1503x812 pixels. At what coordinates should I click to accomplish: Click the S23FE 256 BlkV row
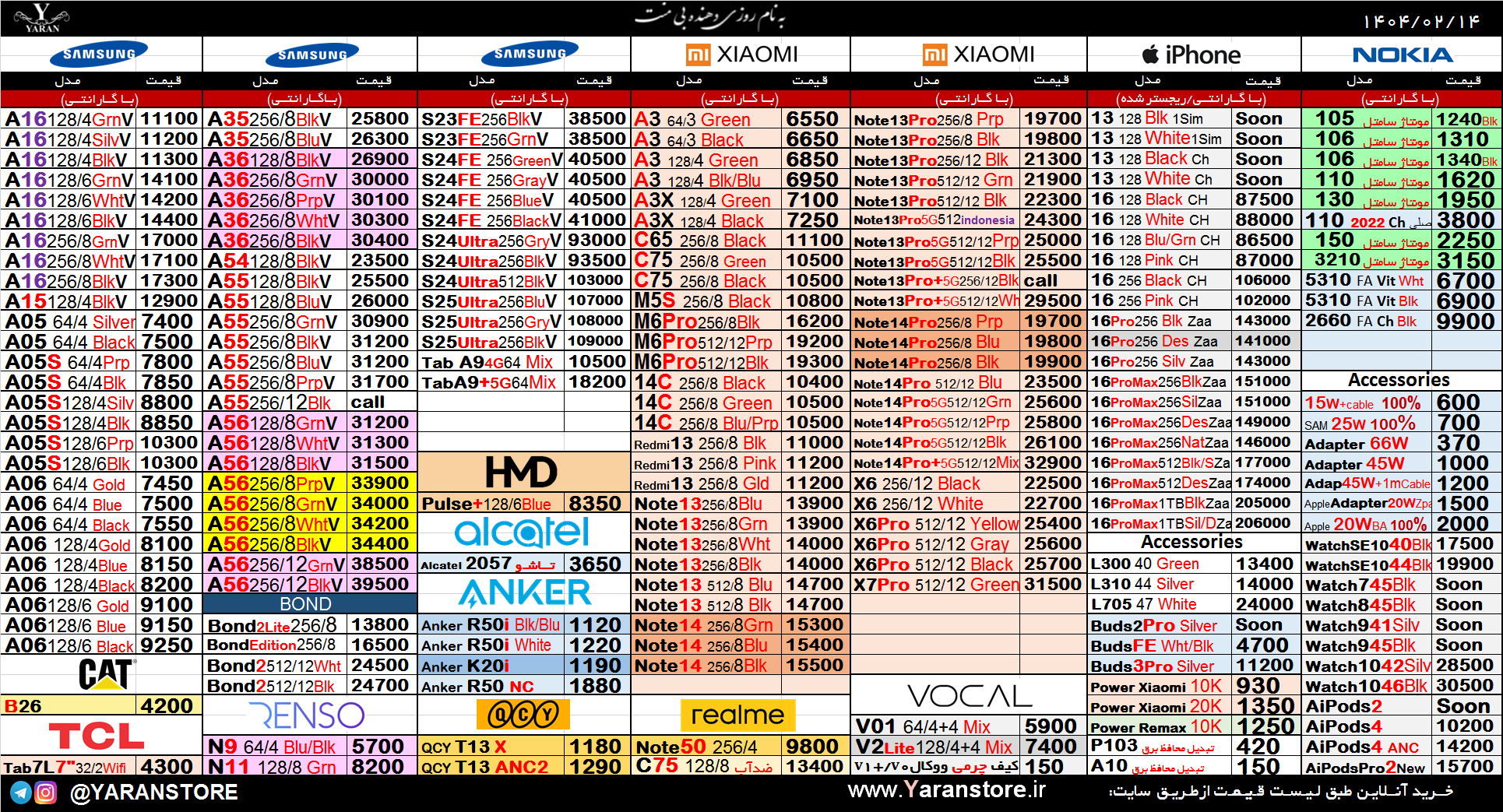[524, 118]
